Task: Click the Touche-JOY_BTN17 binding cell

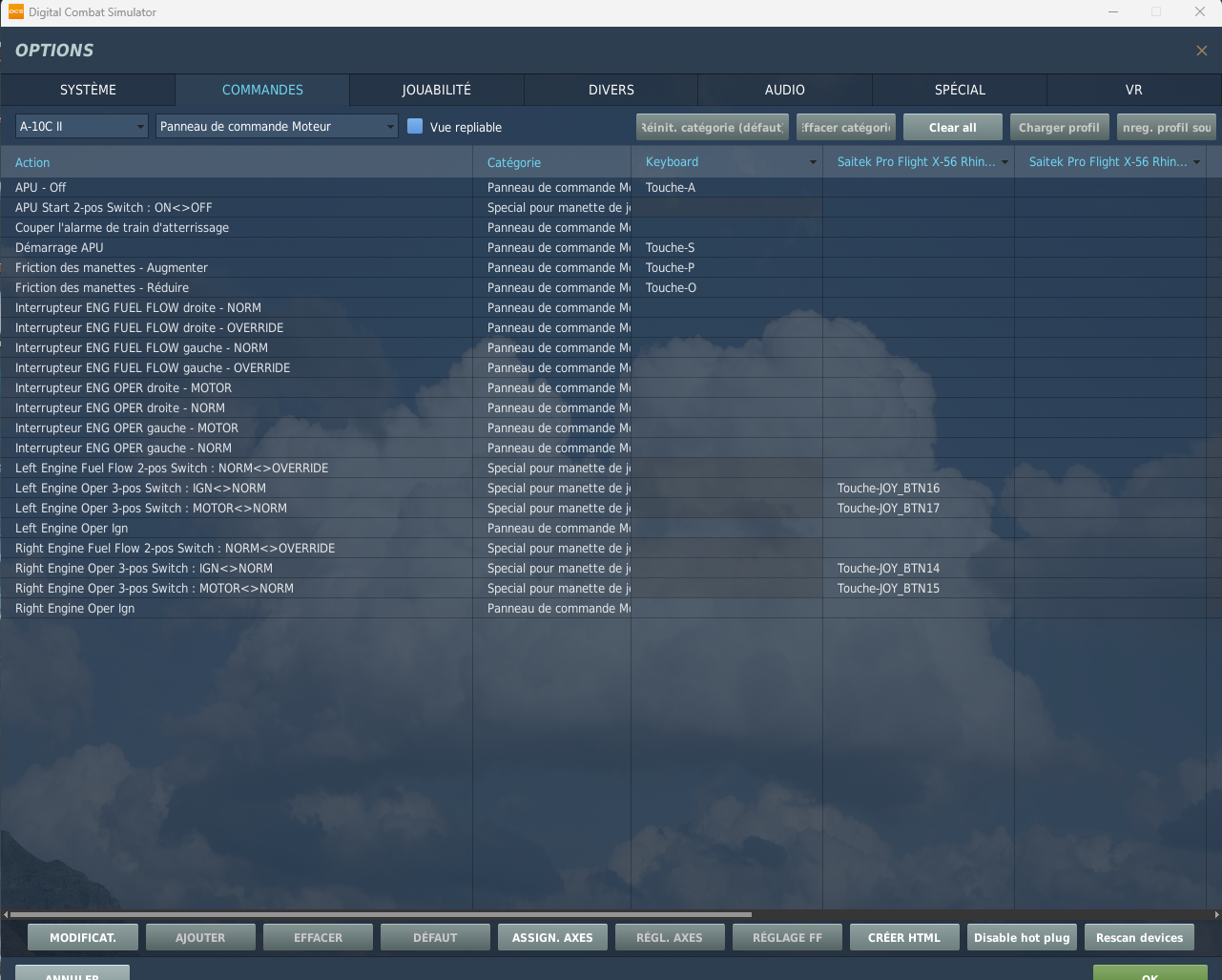Action: 919,508
